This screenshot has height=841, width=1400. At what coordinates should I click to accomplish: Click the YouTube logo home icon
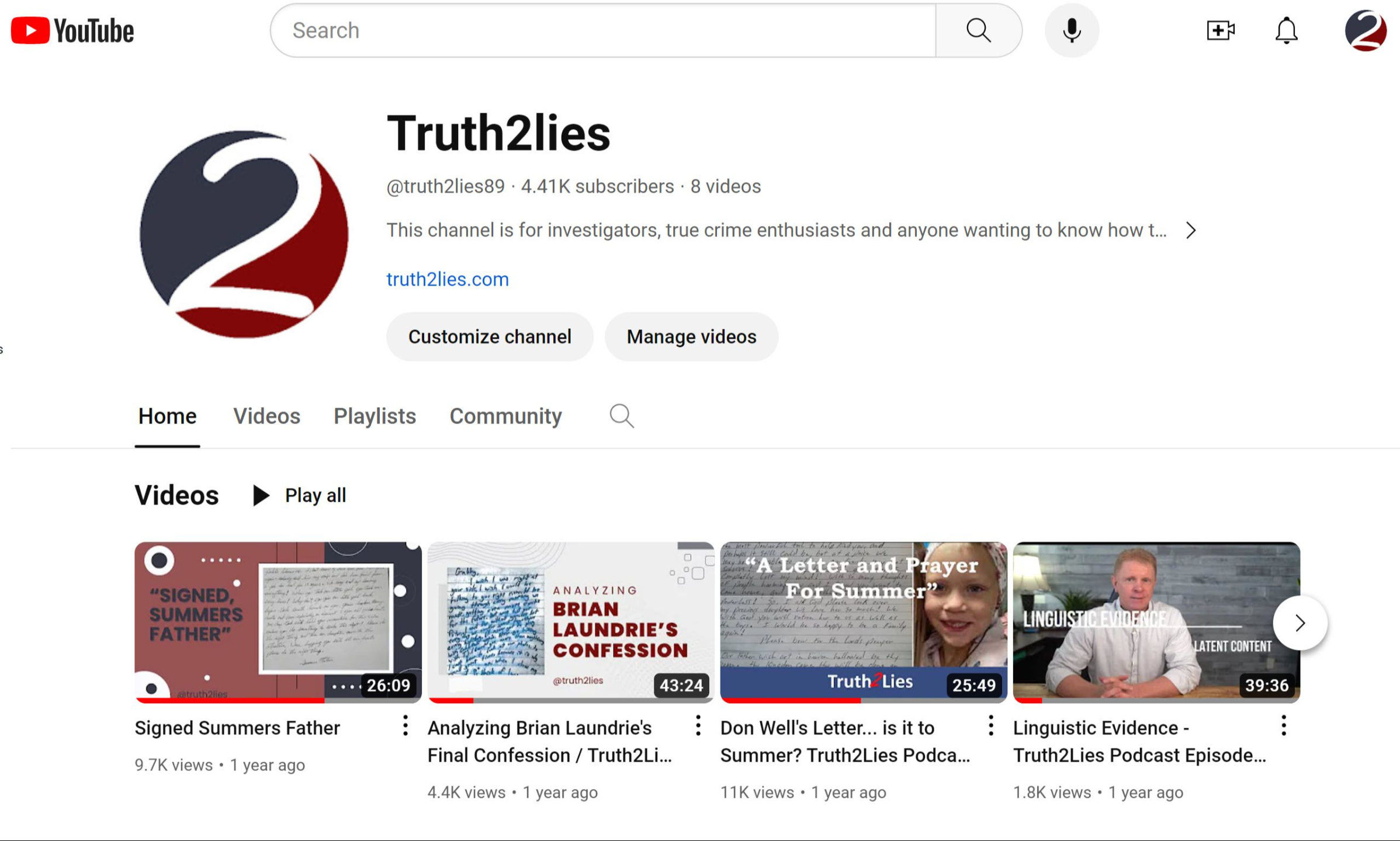72,30
